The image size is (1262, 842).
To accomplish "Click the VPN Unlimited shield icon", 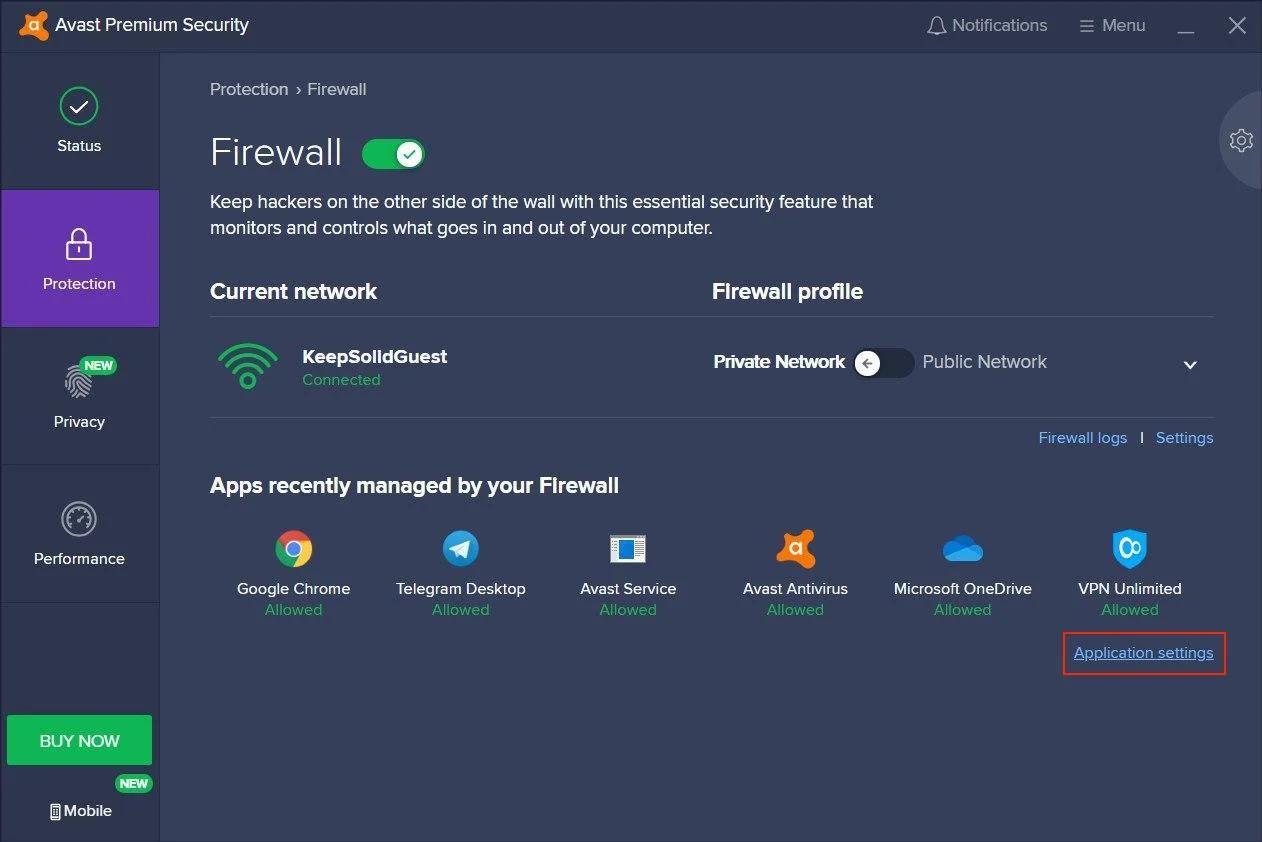I will coord(1129,549).
